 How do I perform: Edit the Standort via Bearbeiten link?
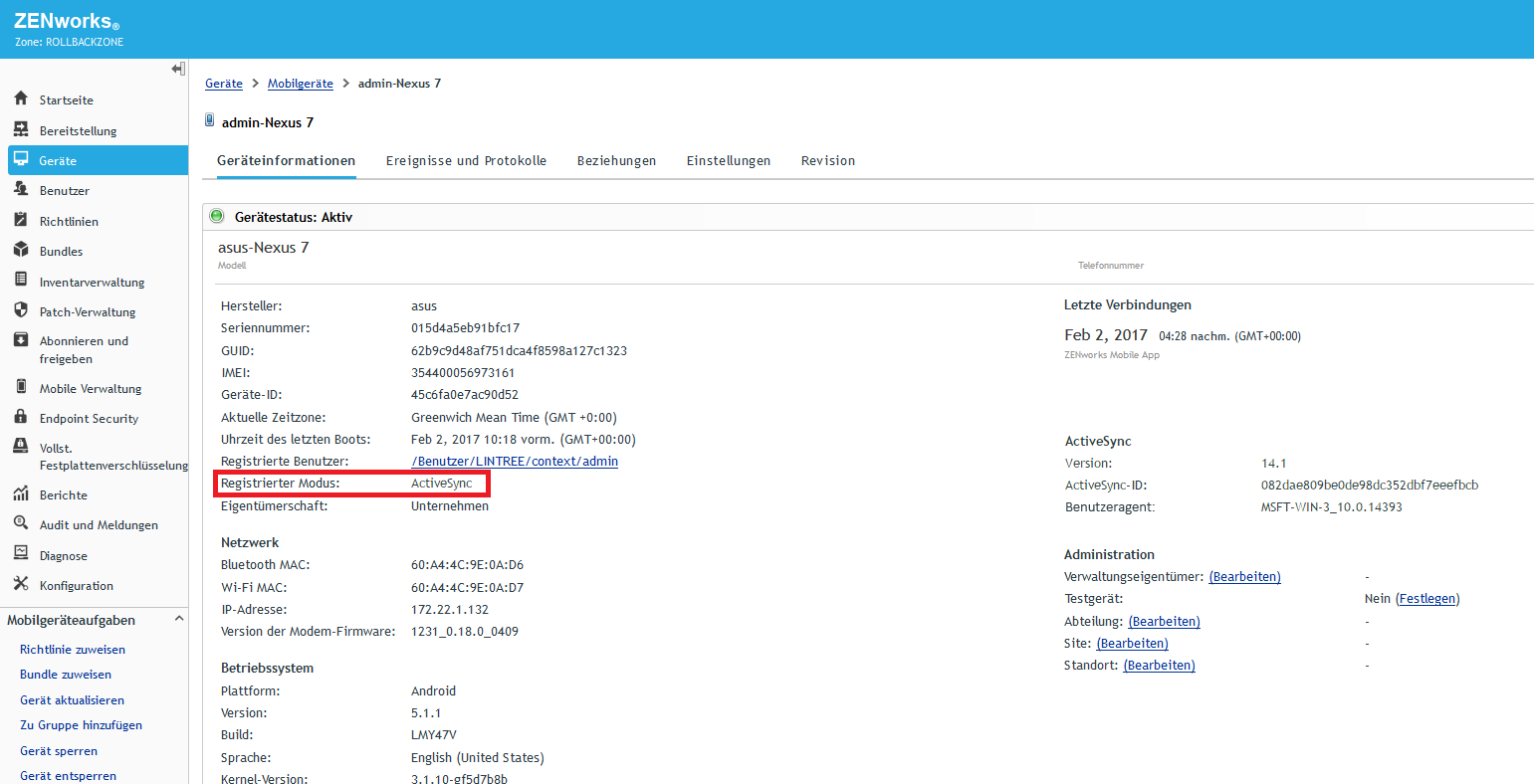1159,665
